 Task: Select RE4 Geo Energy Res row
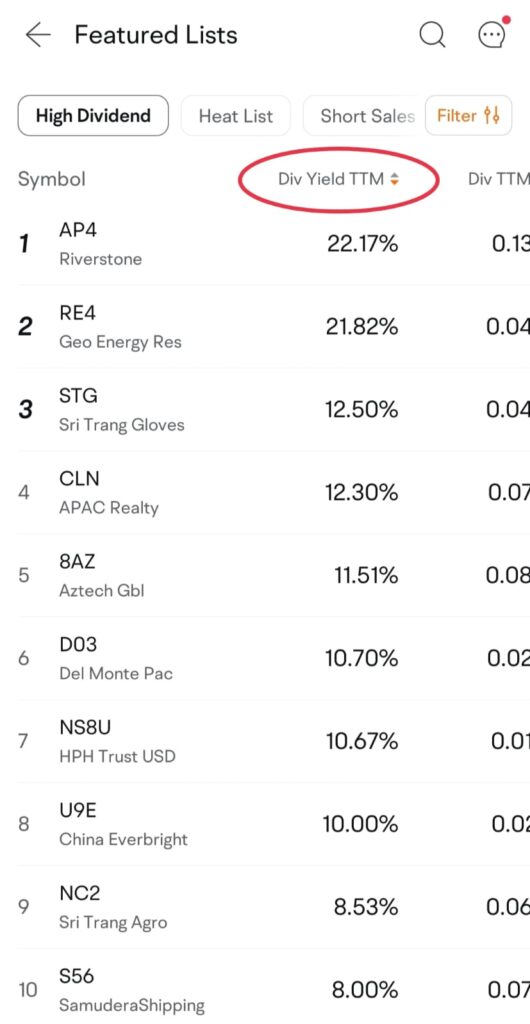point(273,327)
